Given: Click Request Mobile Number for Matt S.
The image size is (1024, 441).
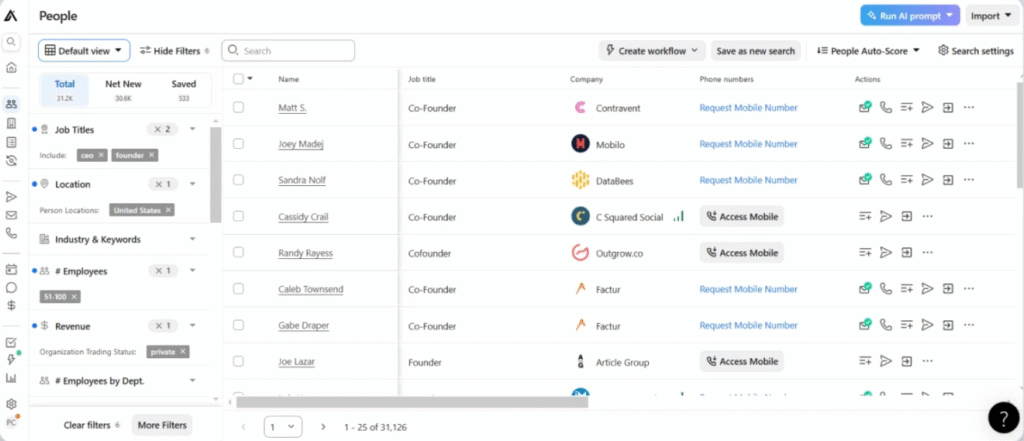Looking at the screenshot, I should 748,108.
